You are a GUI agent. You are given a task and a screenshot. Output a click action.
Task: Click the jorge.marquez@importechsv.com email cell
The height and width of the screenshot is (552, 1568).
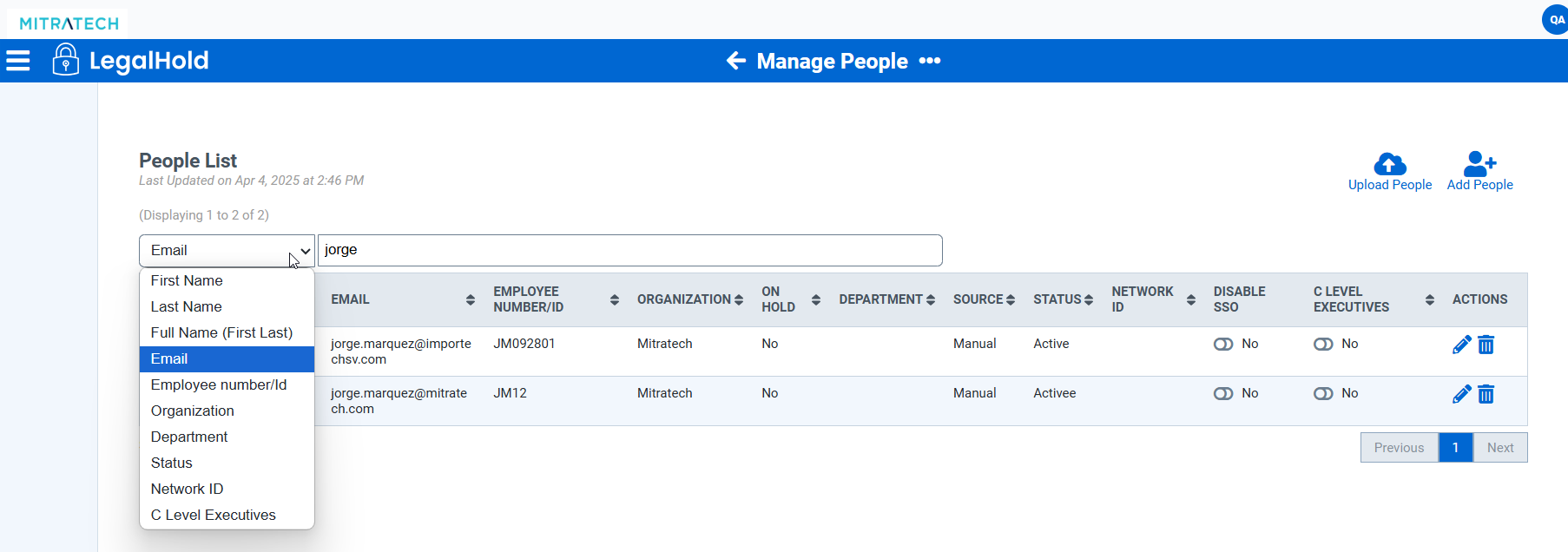pos(401,352)
